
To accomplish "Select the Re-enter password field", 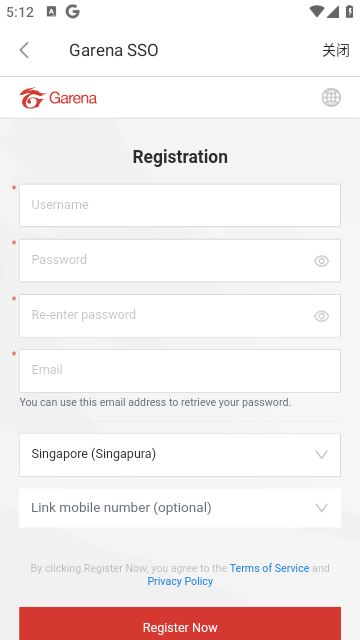I will tap(180, 316).
